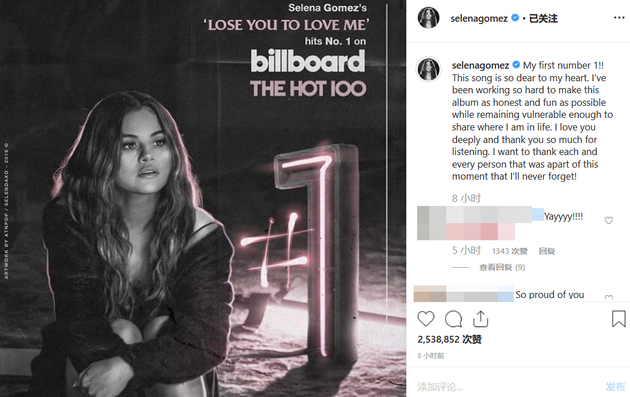Open selenagomez username in header
This screenshot has height=397, width=630.
click(x=479, y=18)
